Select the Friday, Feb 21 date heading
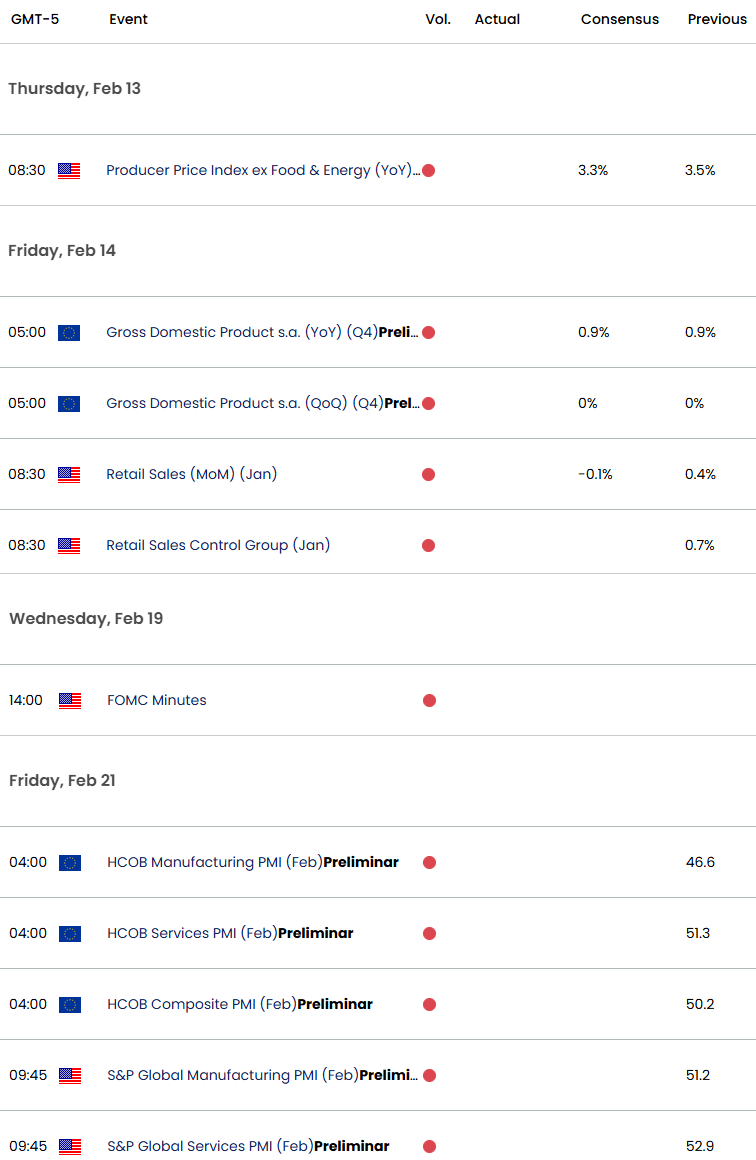This screenshot has height=1160, width=756. (62, 781)
